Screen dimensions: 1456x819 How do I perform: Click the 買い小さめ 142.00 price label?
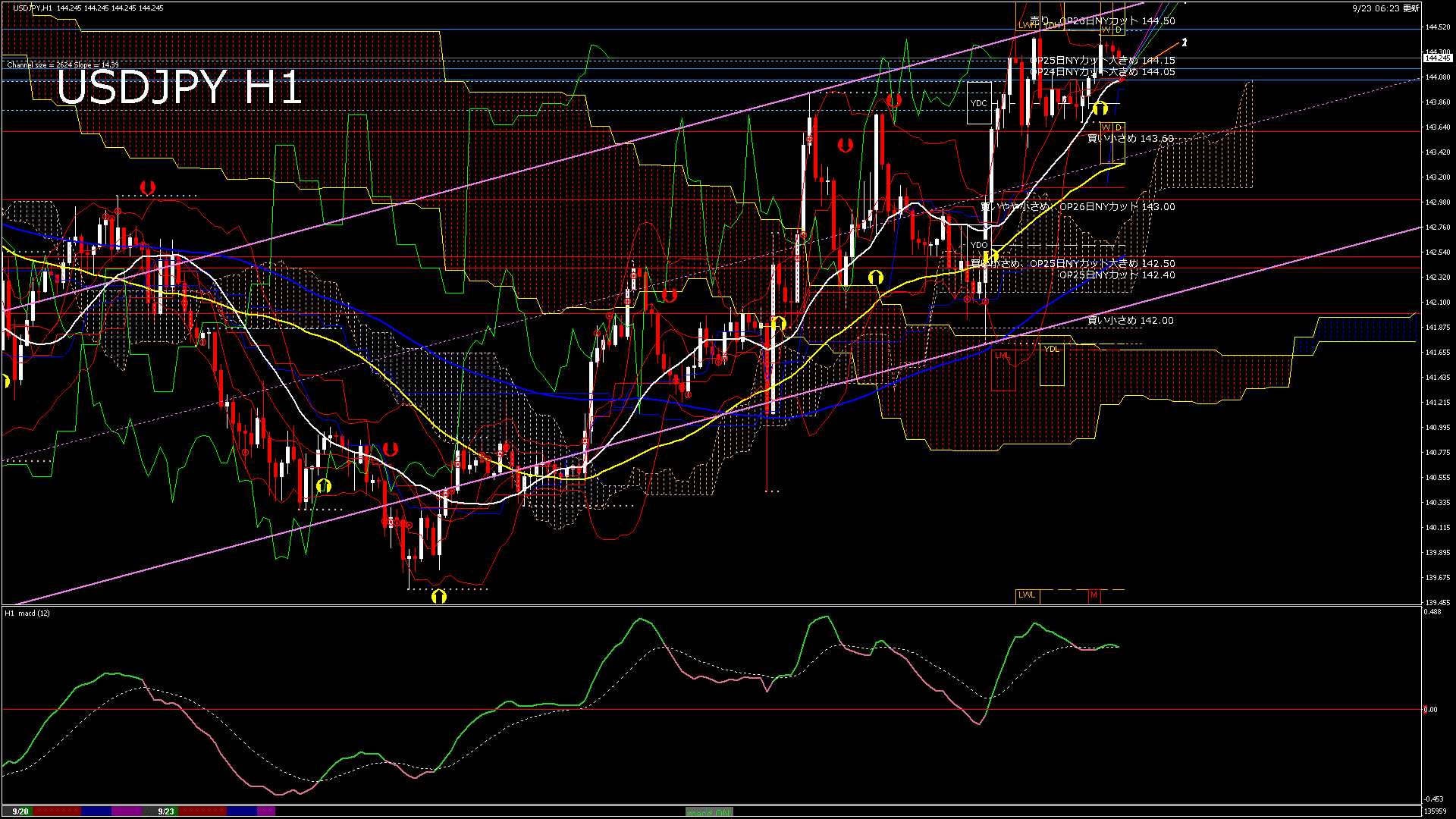[x=1130, y=321]
